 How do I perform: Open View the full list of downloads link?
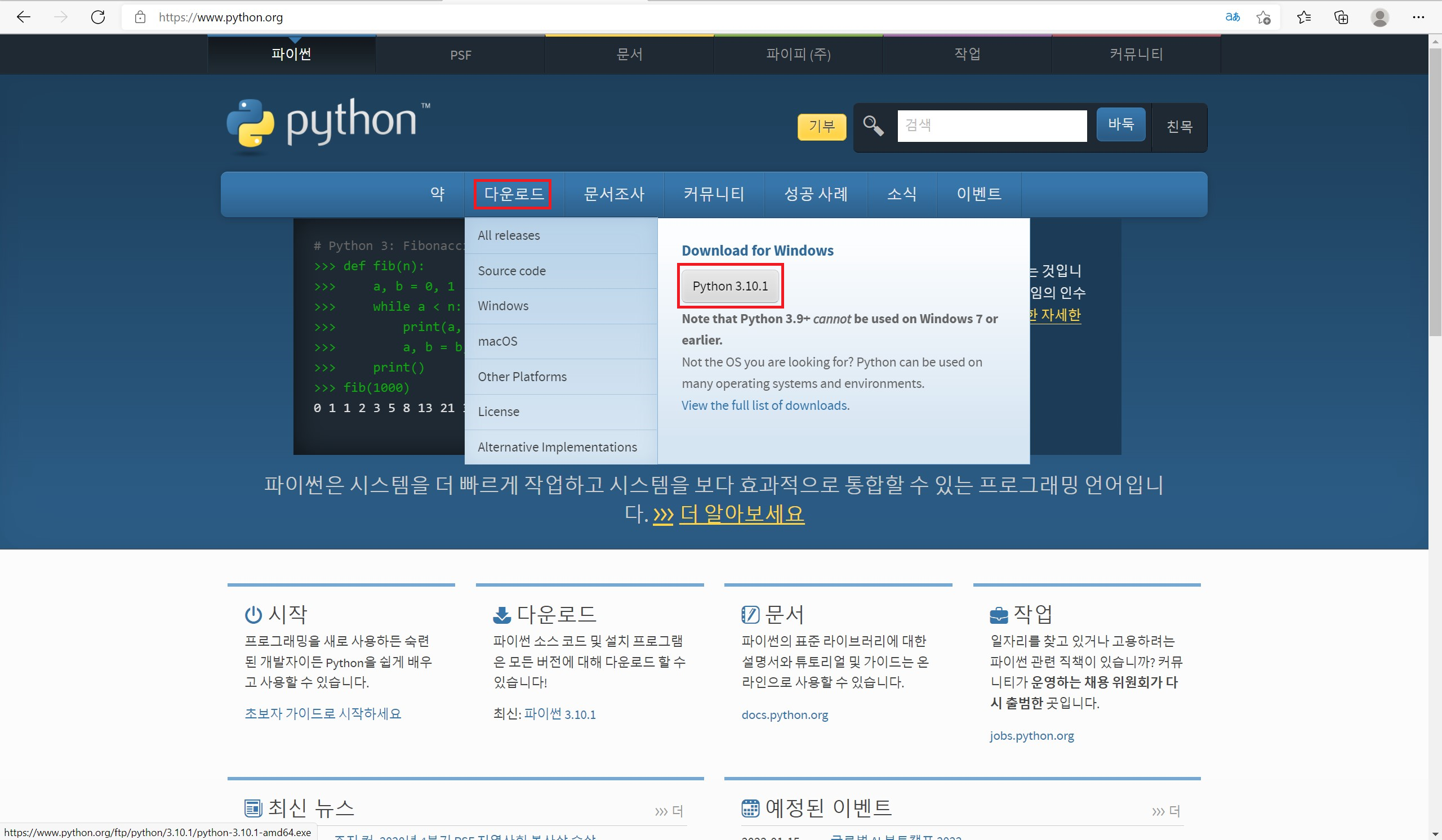(765, 405)
